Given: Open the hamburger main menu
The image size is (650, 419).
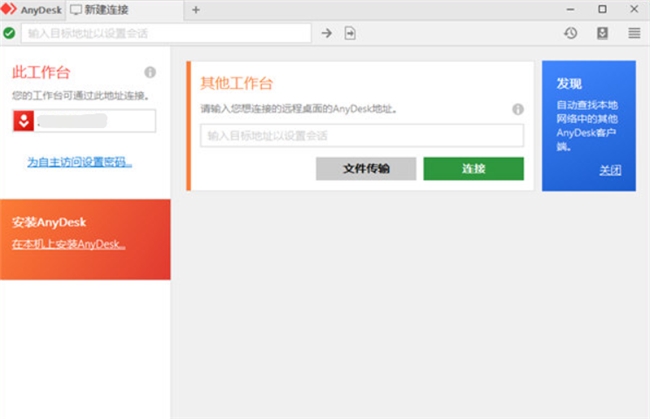Looking at the screenshot, I should pos(634,33).
